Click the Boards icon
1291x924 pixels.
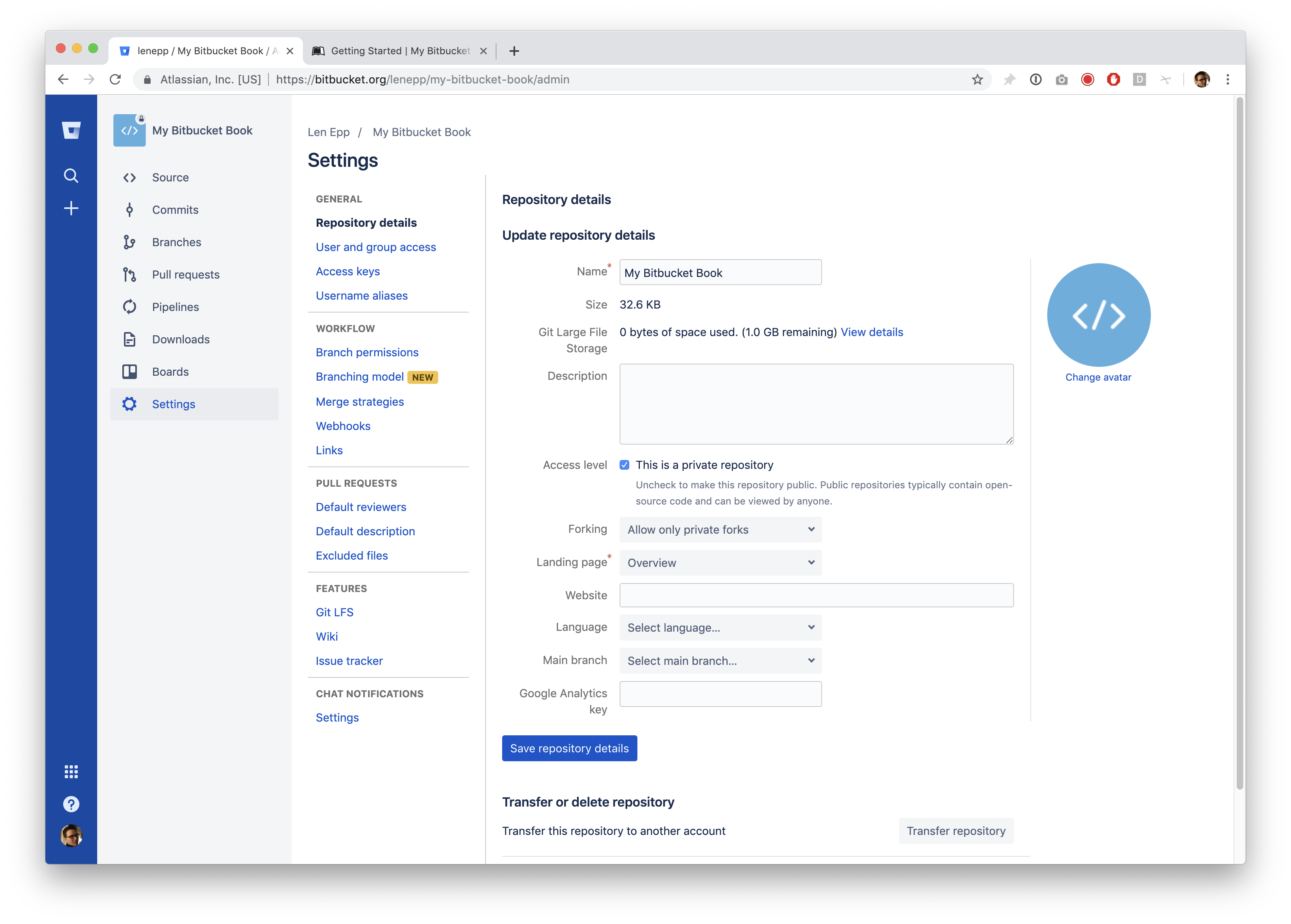(x=130, y=372)
